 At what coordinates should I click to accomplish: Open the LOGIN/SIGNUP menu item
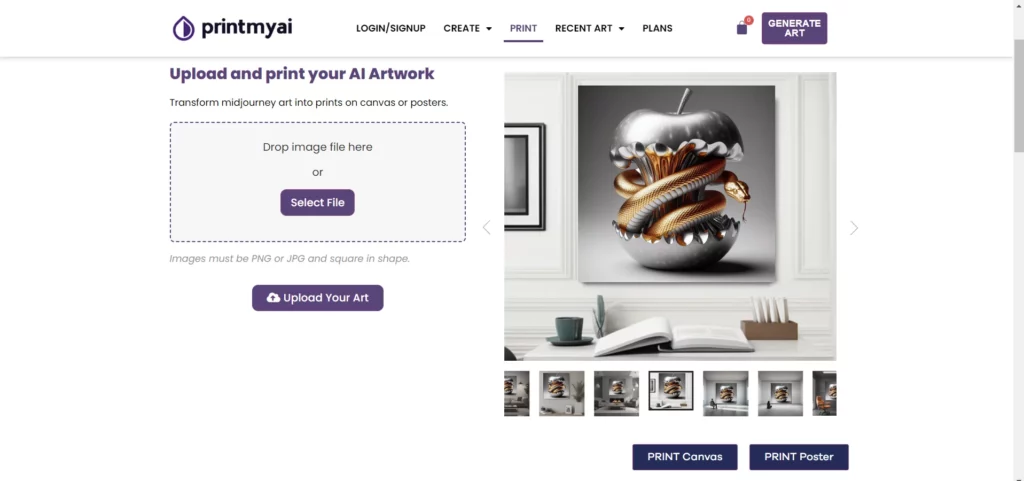(x=391, y=28)
